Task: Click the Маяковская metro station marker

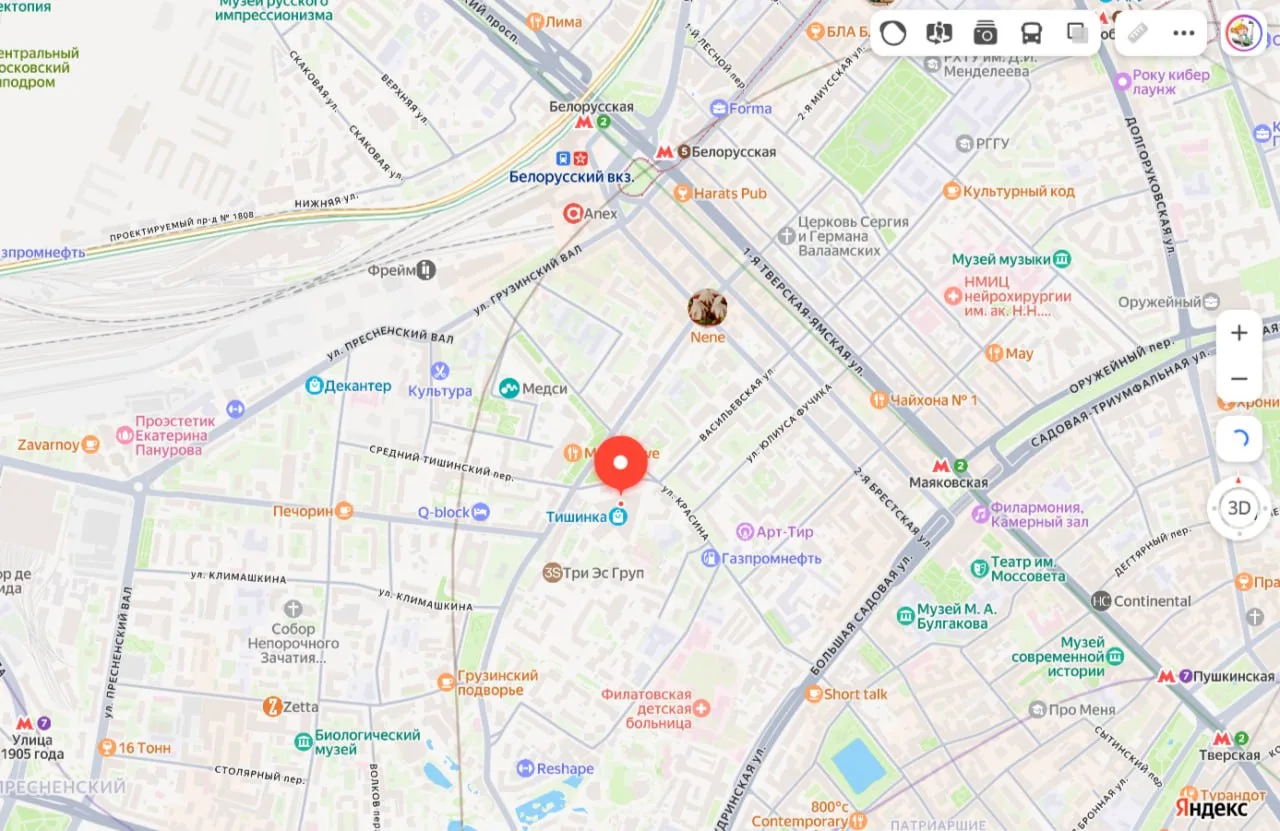Action: click(941, 465)
